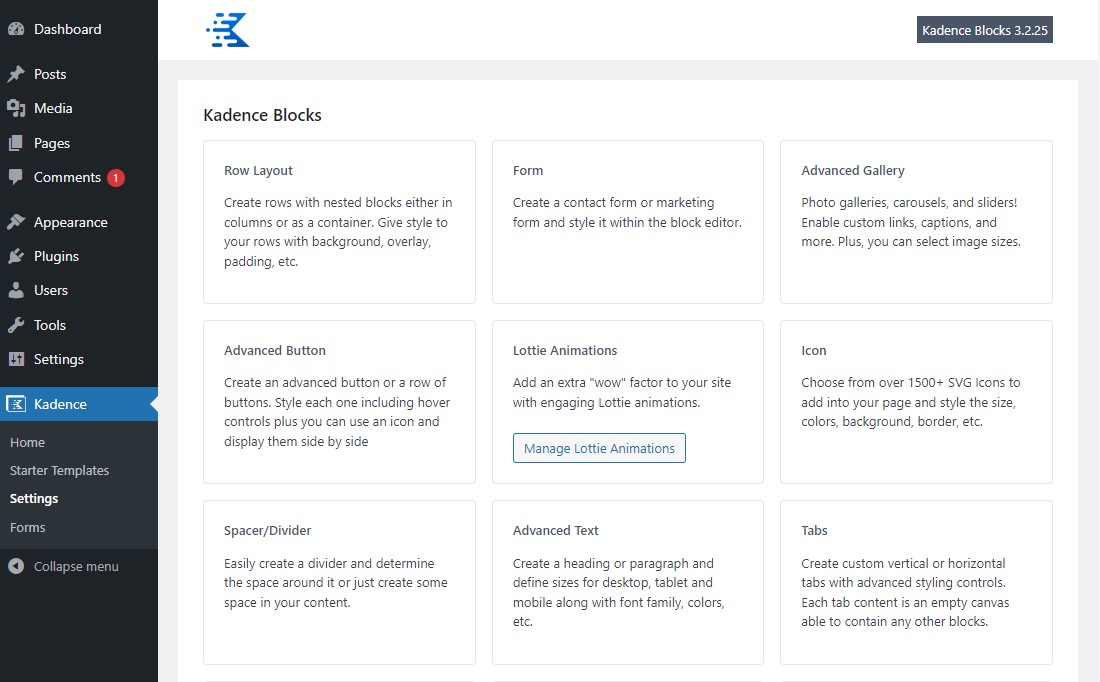Screen dimensions: 1100x682
Task: Click the Appearance paintbrush icon
Action: pyautogui.click(x=16, y=222)
